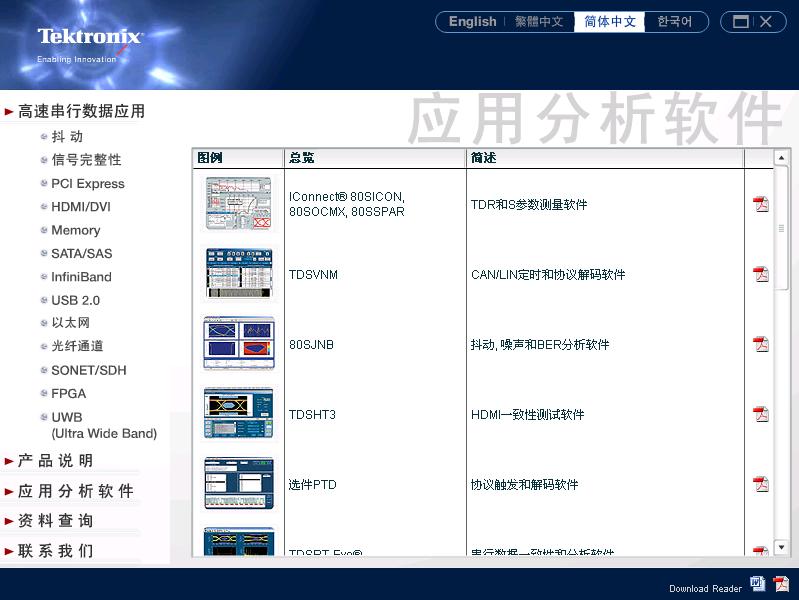
Task: Expand 资料查询 menu
Action: (55, 520)
